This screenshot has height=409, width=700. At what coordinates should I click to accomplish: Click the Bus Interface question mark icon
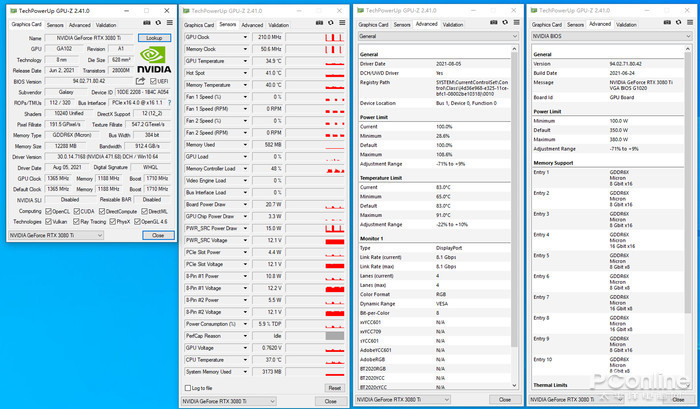pos(169,103)
